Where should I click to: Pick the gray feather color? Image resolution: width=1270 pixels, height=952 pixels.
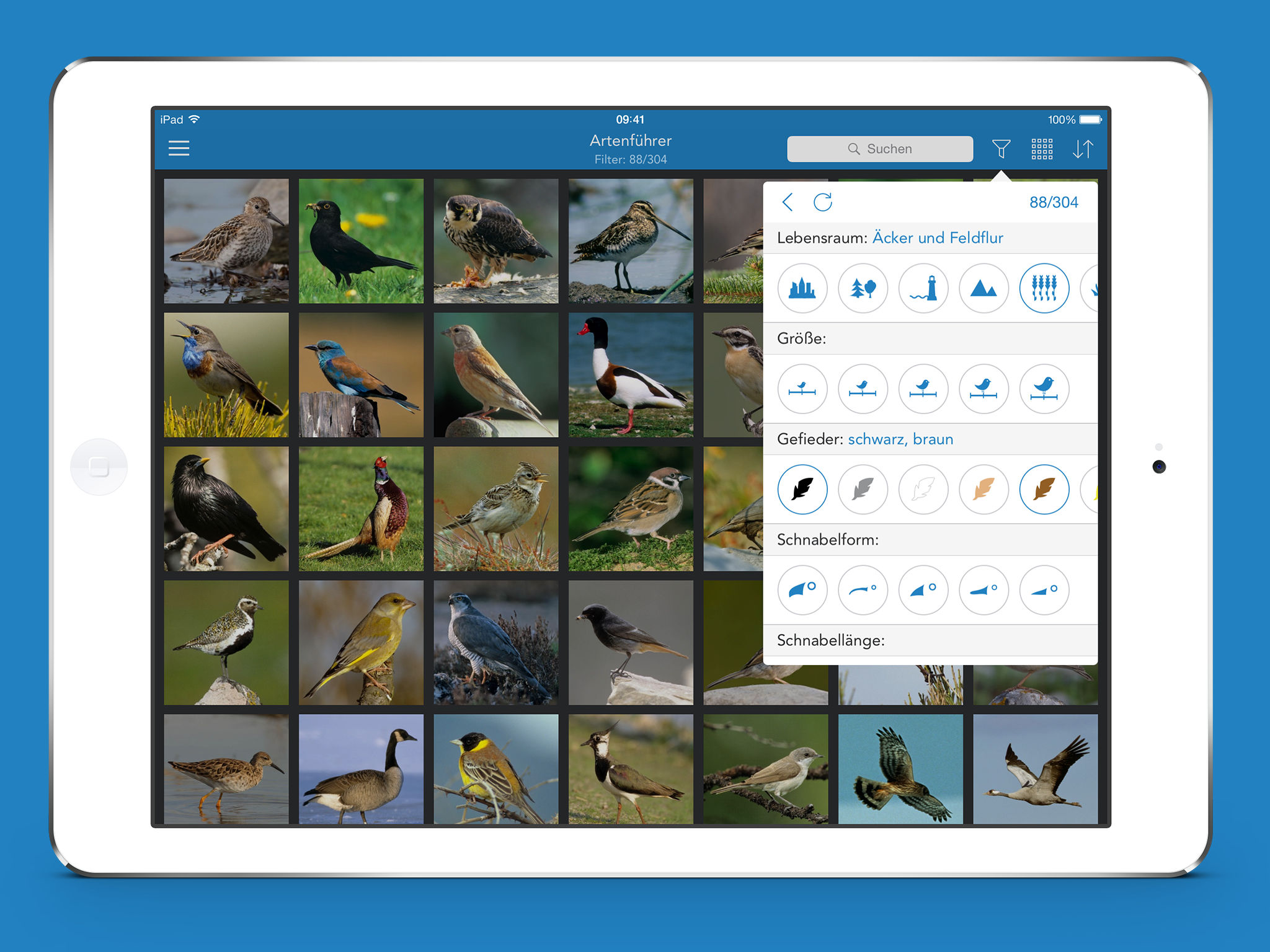coord(863,490)
